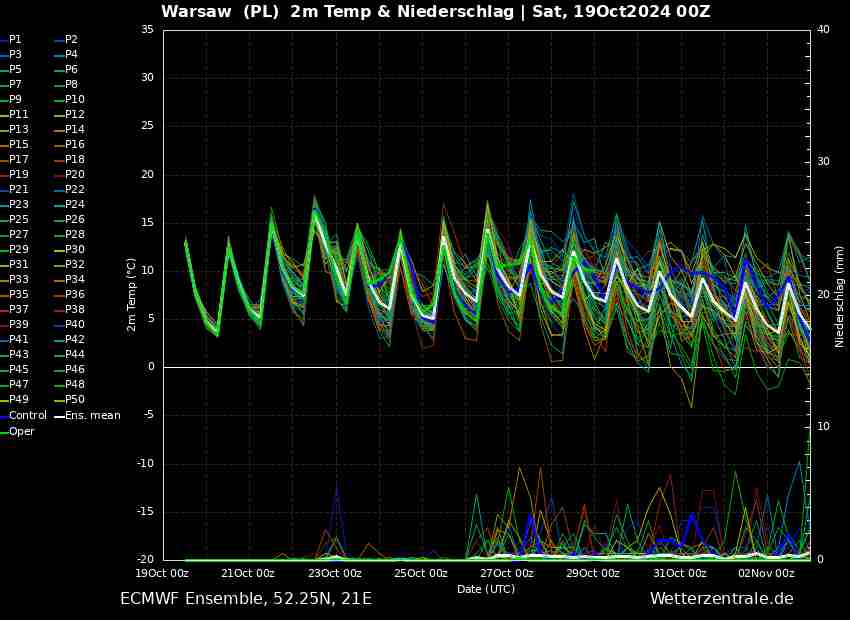Click "35" on the temperature axis
This screenshot has width=850, height=620.
147,29
